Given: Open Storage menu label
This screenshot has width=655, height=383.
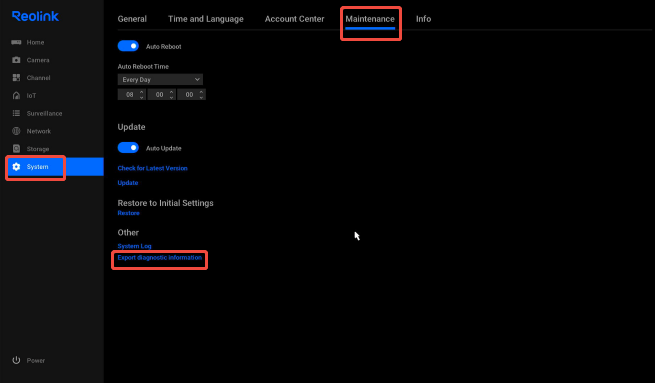Looking at the screenshot, I should pos(38,149).
